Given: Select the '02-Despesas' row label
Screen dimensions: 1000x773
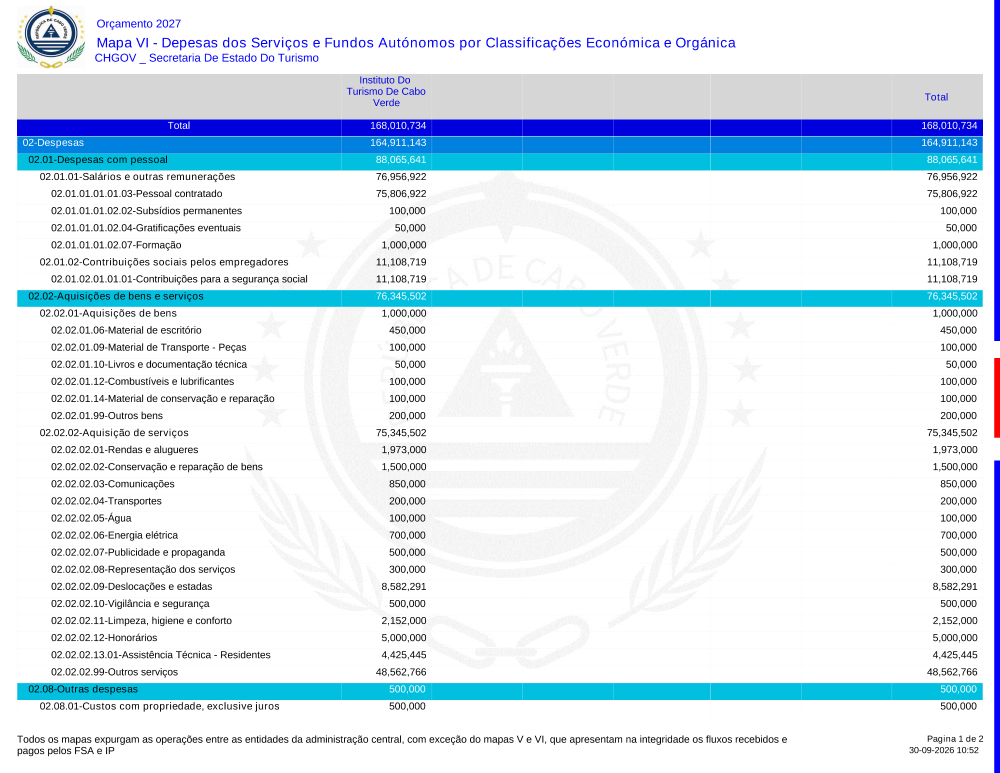Looking at the screenshot, I should point(53,143).
